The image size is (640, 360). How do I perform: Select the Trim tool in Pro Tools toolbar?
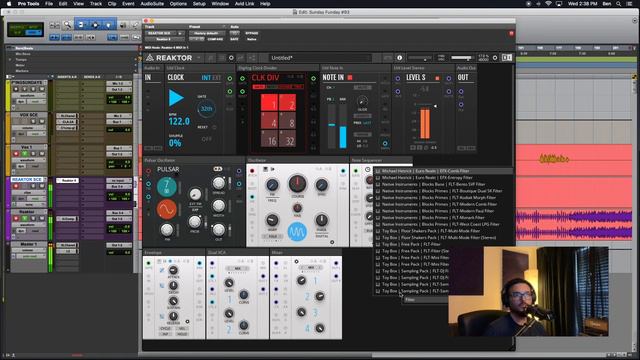click(x=81, y=25)
